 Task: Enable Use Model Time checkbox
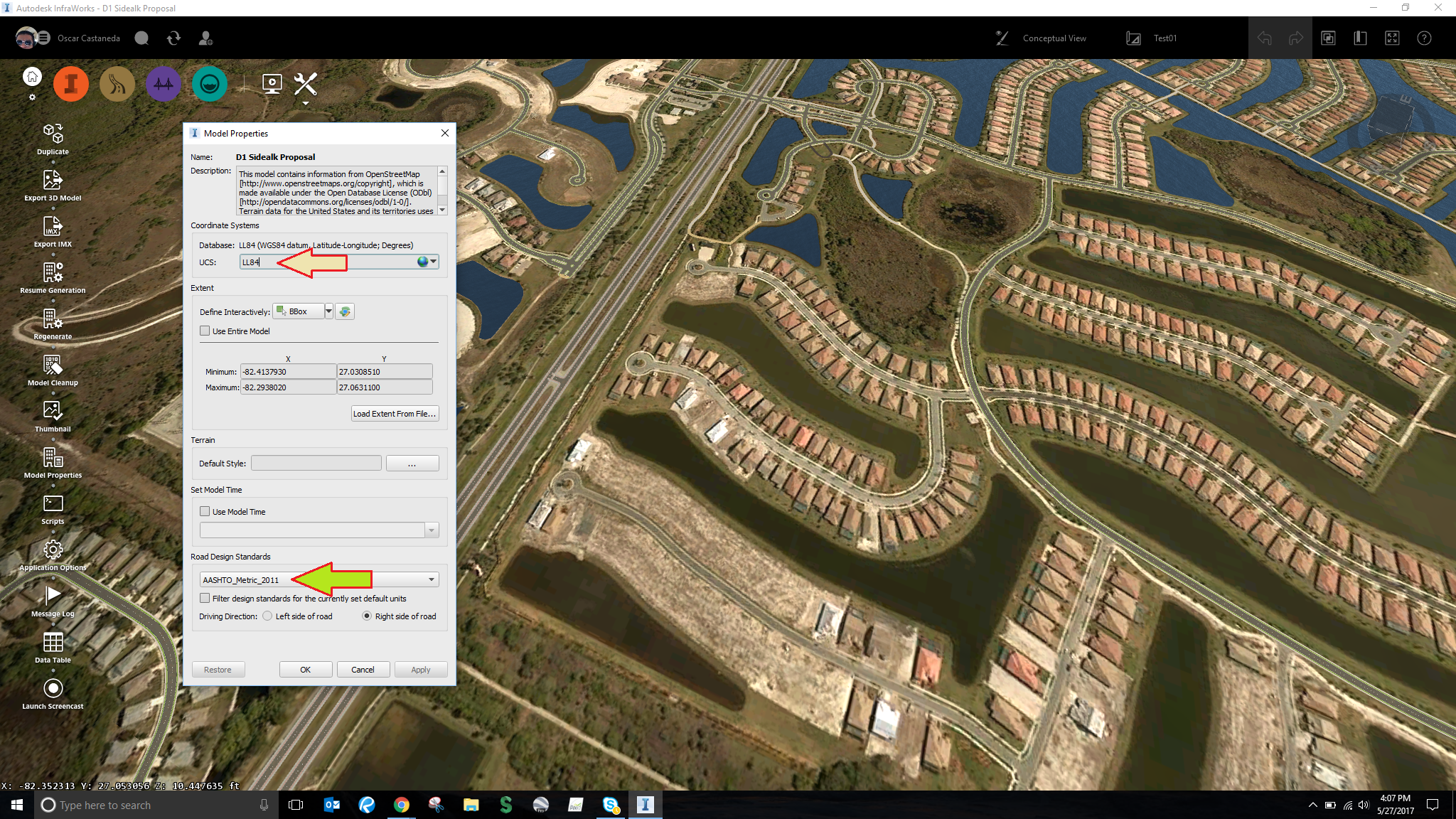(x=205, y=511)
